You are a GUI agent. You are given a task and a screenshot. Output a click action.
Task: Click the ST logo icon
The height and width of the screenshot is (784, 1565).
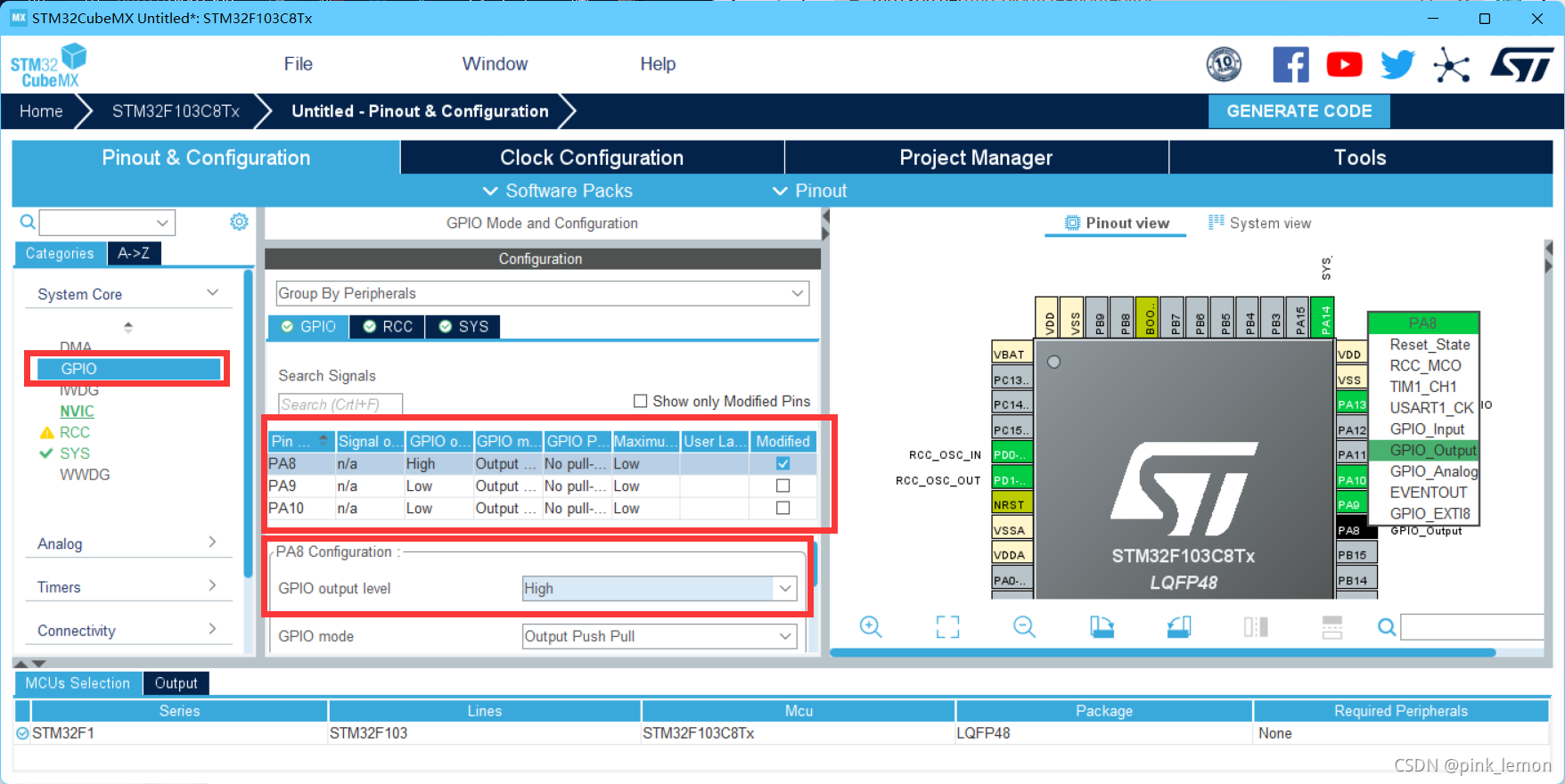coord(1522,64)
